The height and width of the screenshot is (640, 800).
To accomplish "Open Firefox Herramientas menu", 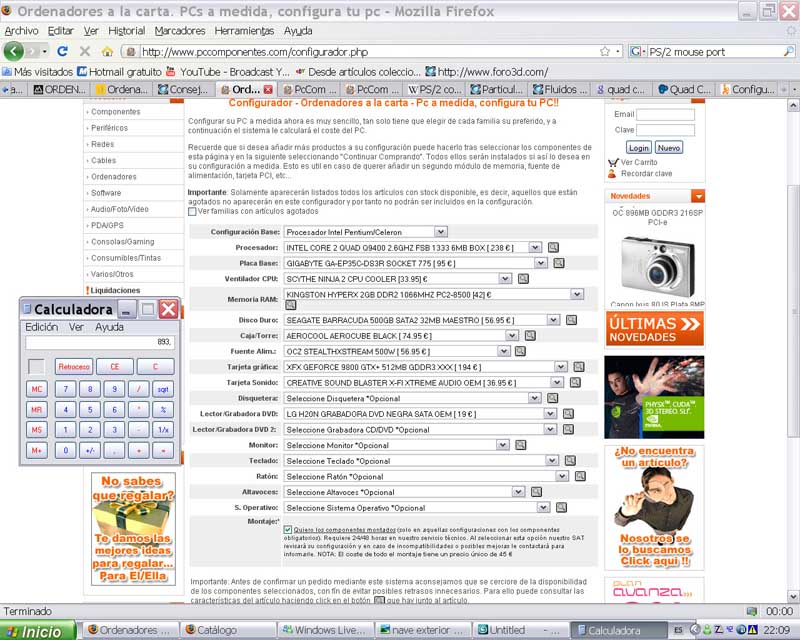I will (x=244, y=31).
